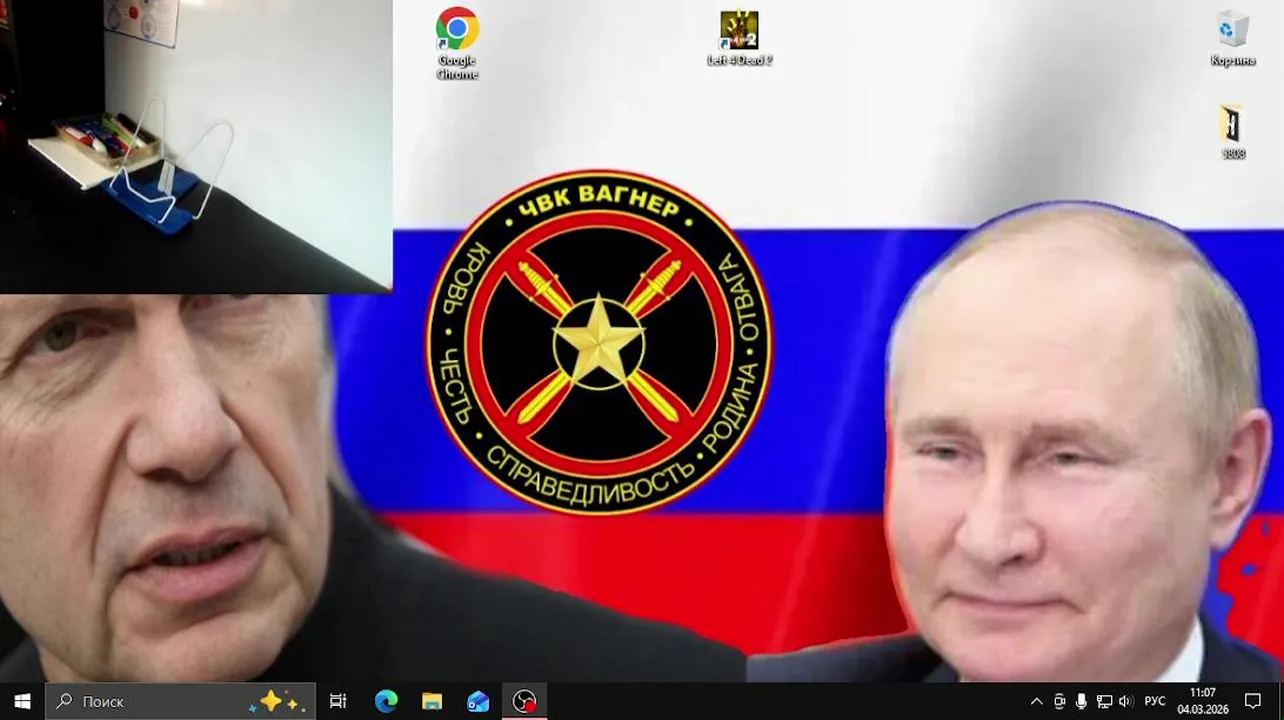Click the Поиск taskbar search box
The height and width of the screenshot is (720, 1284).
click(181, 701)
